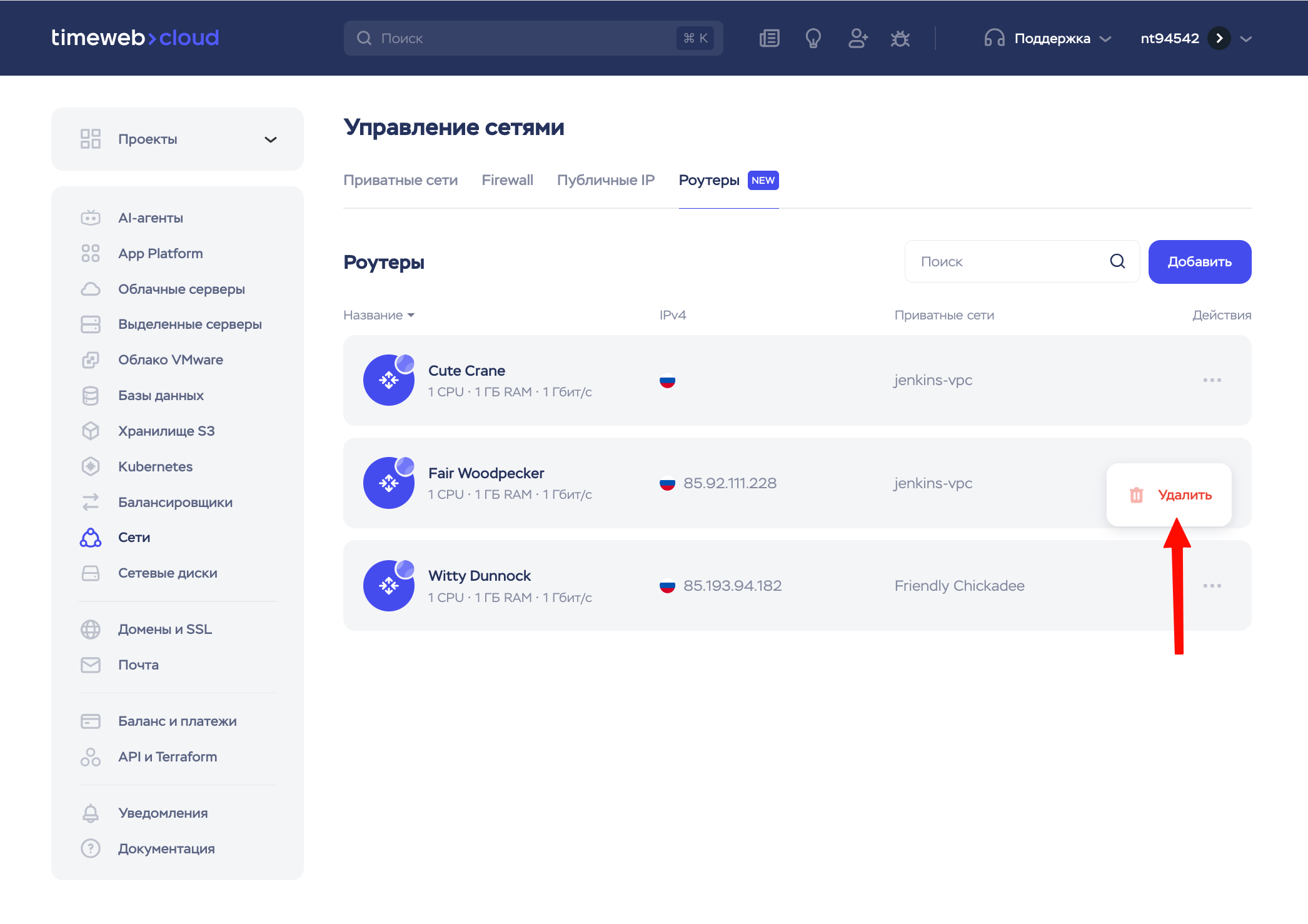This screenshot has height=924, width=1308.
Task: Open Kubernetes from the sidebar
Action: tap(155, 466)
